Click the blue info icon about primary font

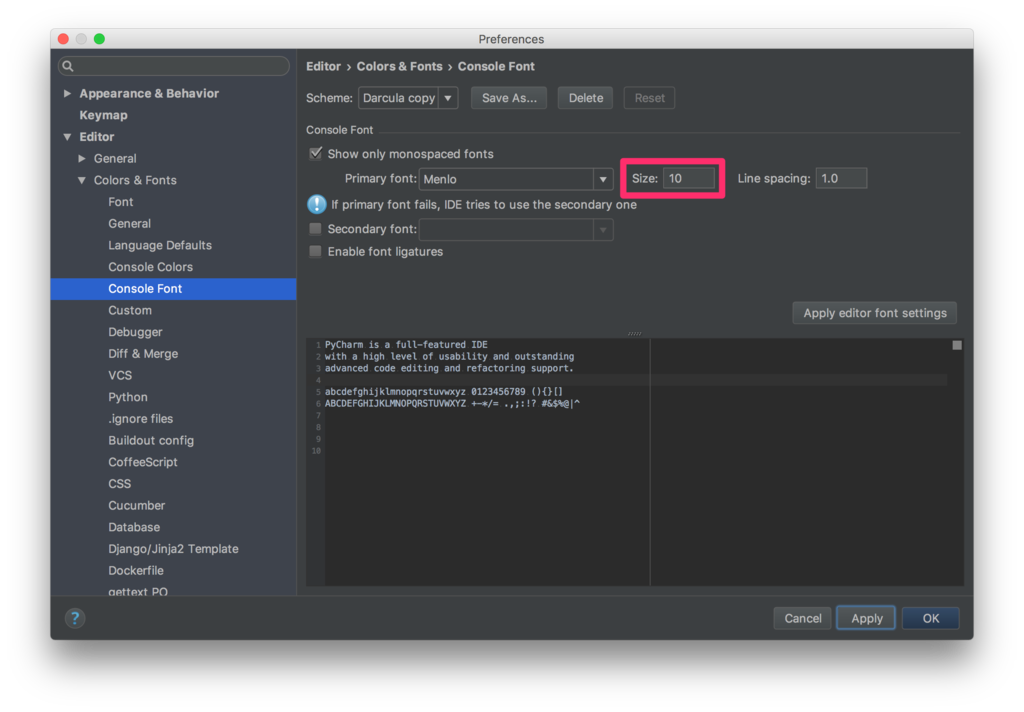pyautogui.click(x=317, y=204)
